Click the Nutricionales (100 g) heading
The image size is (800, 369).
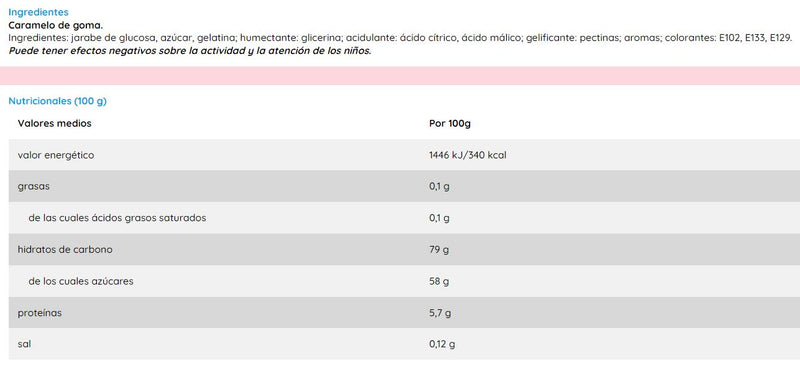[58, 101]
